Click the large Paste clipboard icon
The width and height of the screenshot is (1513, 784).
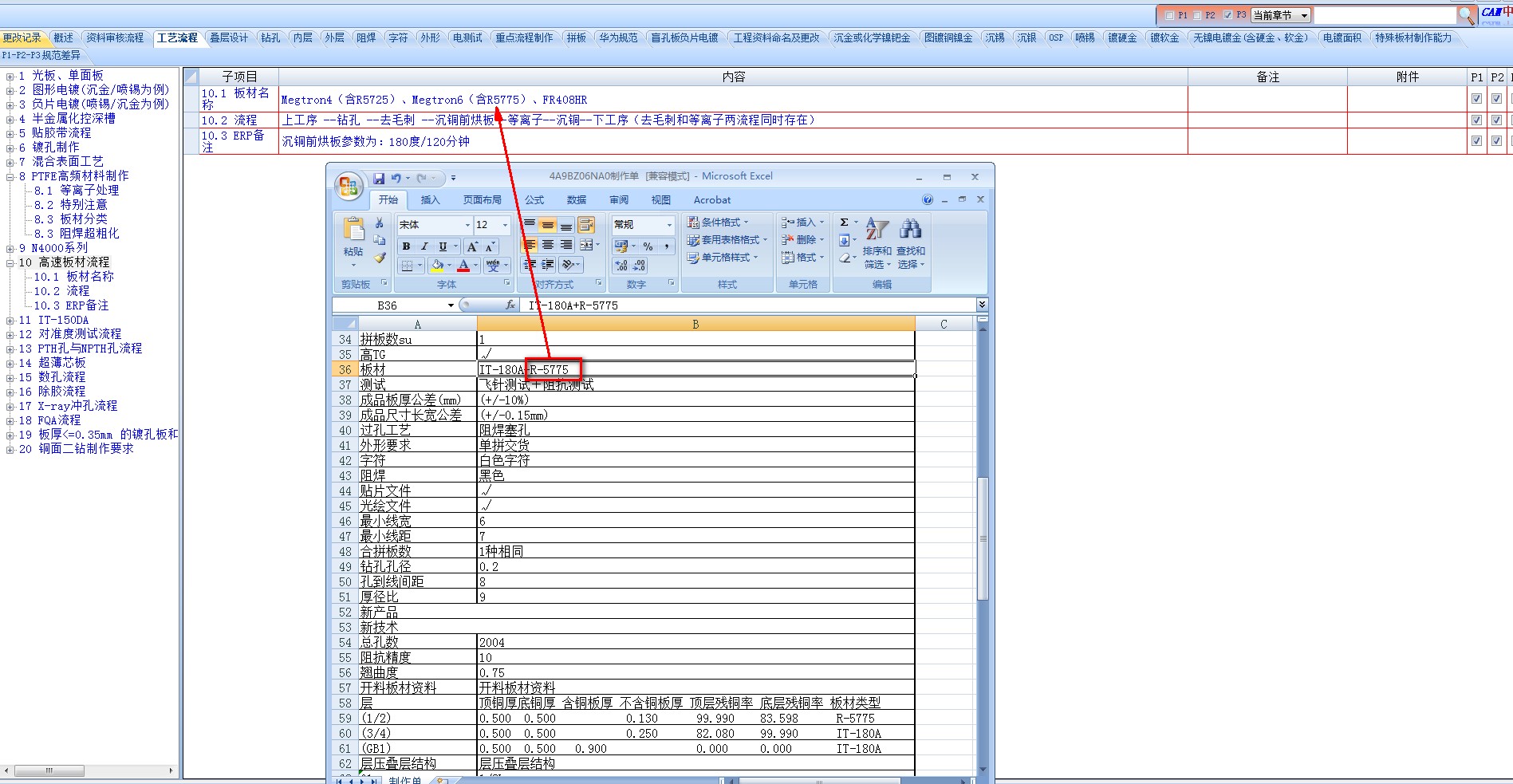tap(353, 229)
